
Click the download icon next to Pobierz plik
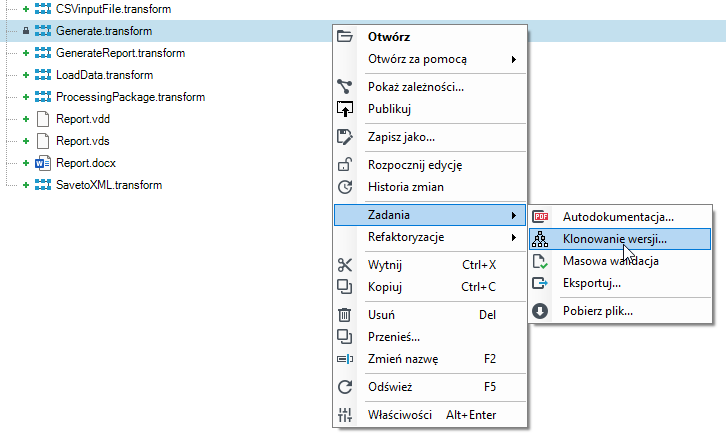point(540,311)
